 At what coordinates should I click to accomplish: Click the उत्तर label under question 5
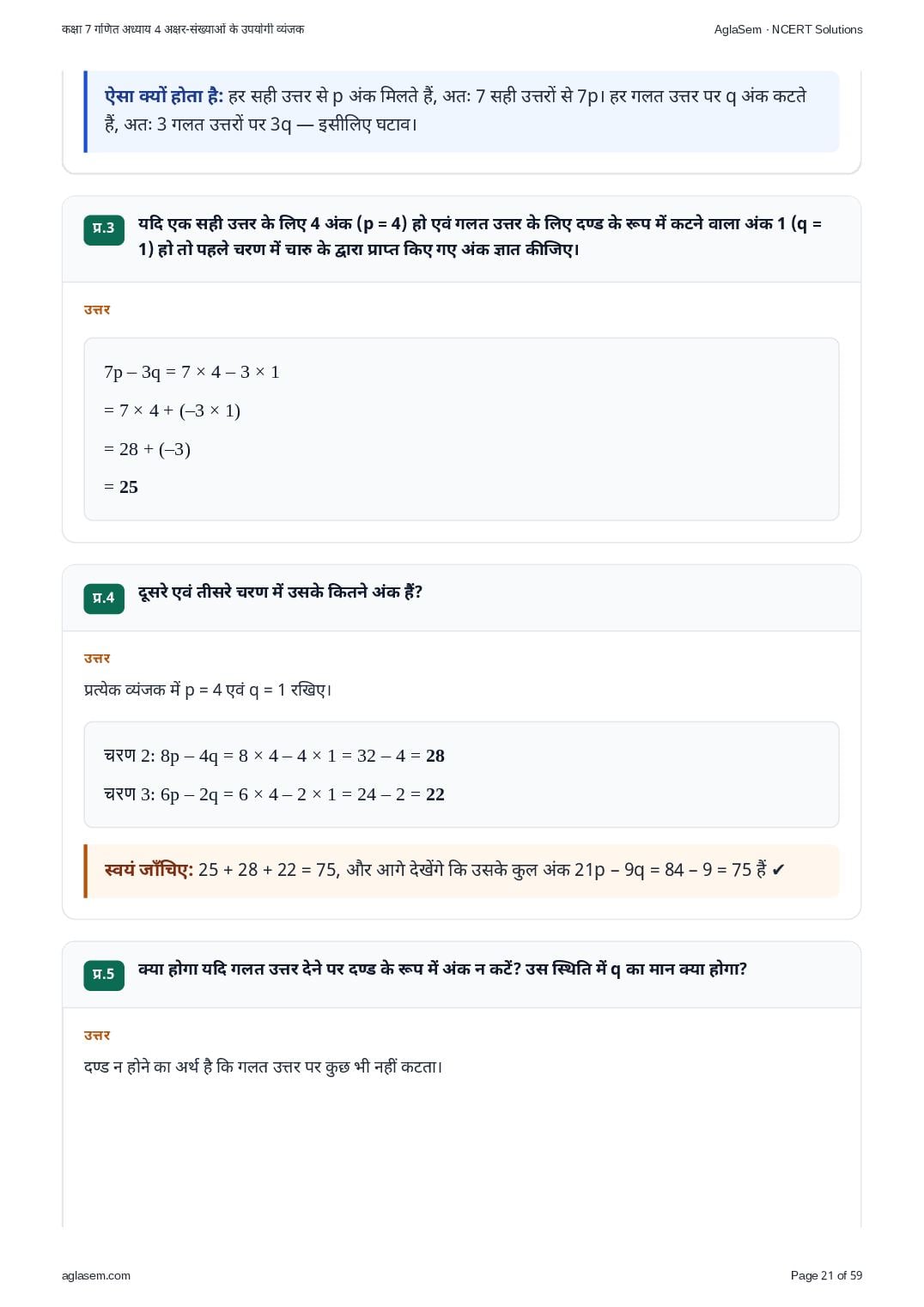[x=97, y=1036]
